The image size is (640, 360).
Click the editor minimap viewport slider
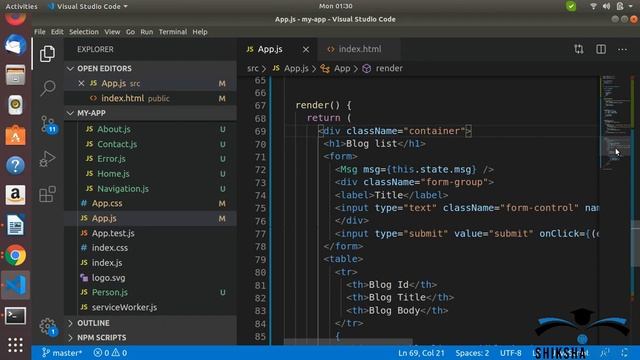[x=616, y=146]
